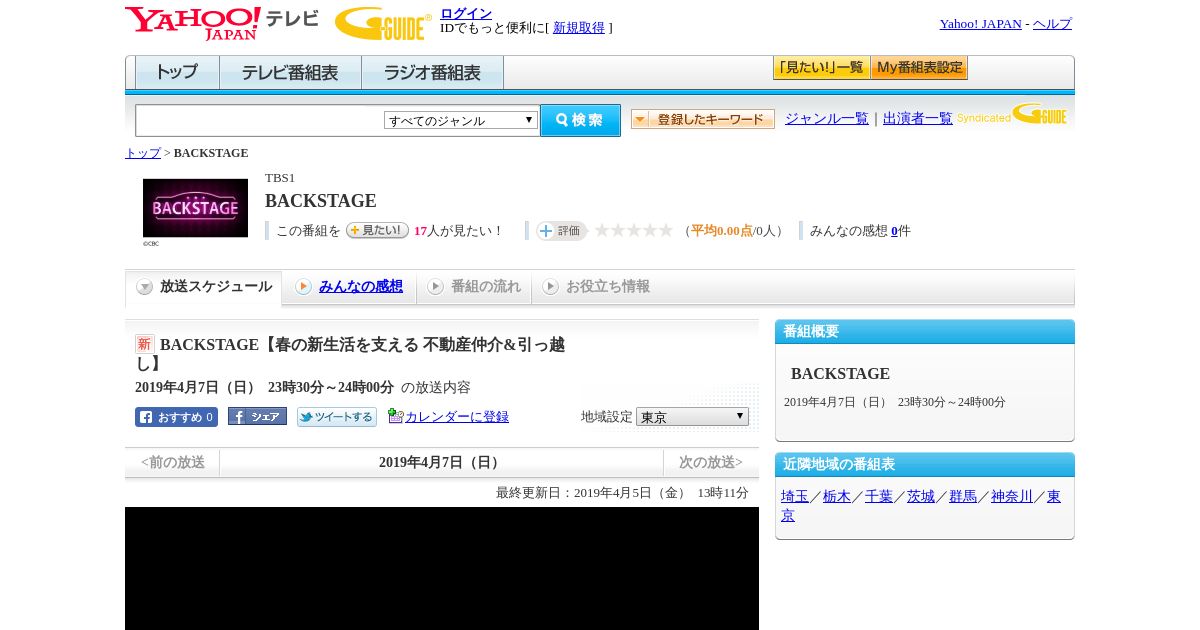Open the ジャンル一覧 link
Screen dimensions: 1200x630
pyautogui.click(x=826, y=118)
